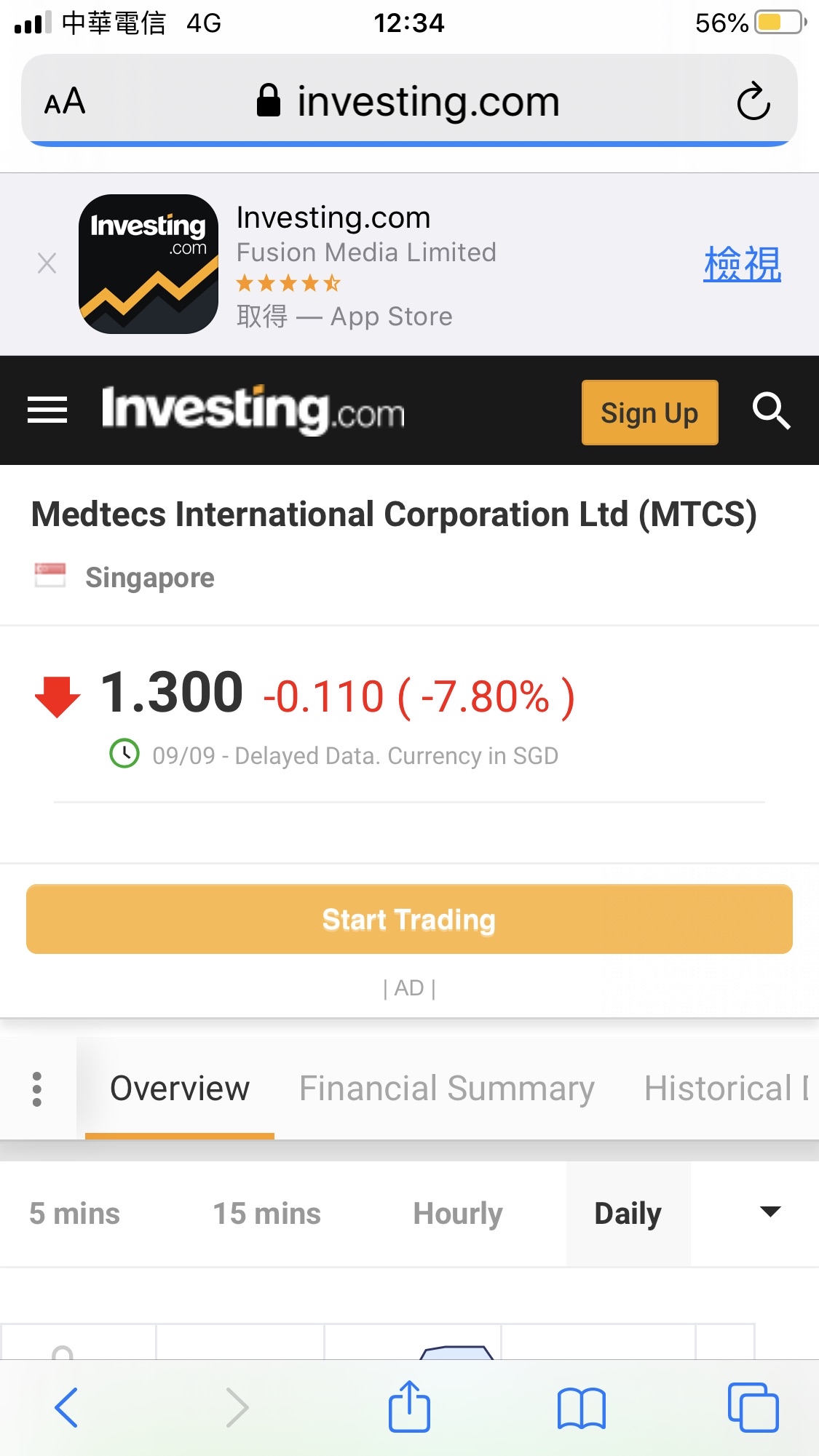Viewport: 819px width, 1456px height.
Task: Go back to previous page
Action: [66, 1407]
